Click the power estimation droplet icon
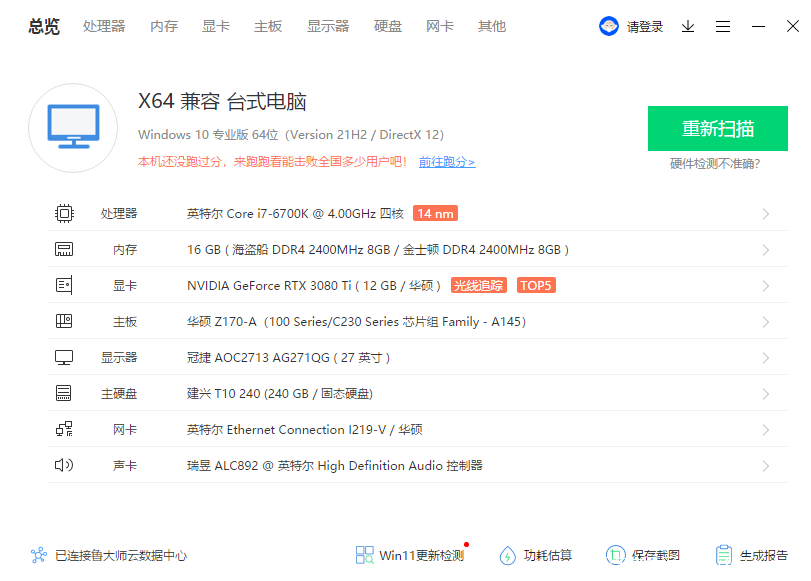This screenshot has width=811, height=581. click(x=507, y=555)
